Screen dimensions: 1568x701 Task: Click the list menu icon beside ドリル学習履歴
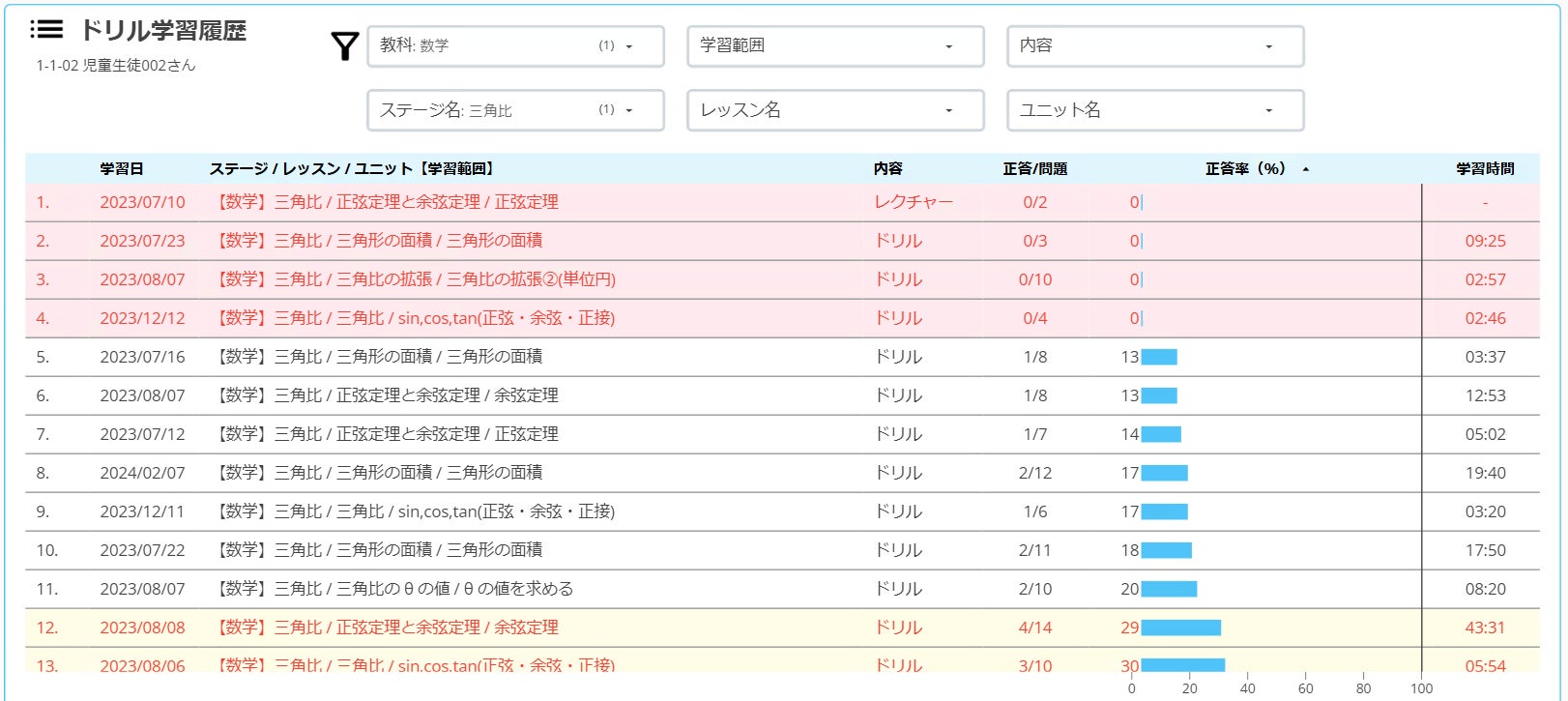46,30
